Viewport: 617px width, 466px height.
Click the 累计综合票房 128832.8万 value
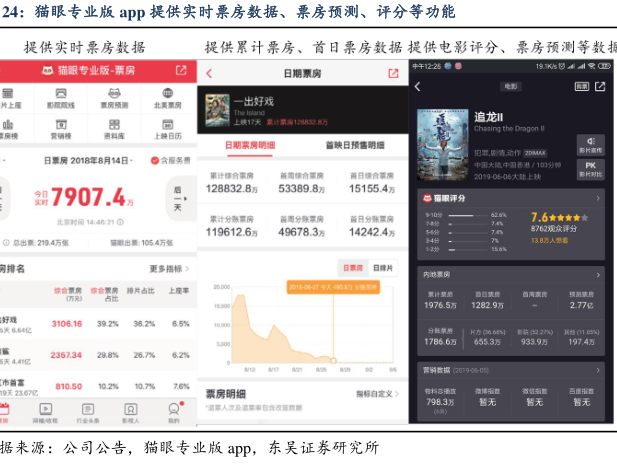232,189
